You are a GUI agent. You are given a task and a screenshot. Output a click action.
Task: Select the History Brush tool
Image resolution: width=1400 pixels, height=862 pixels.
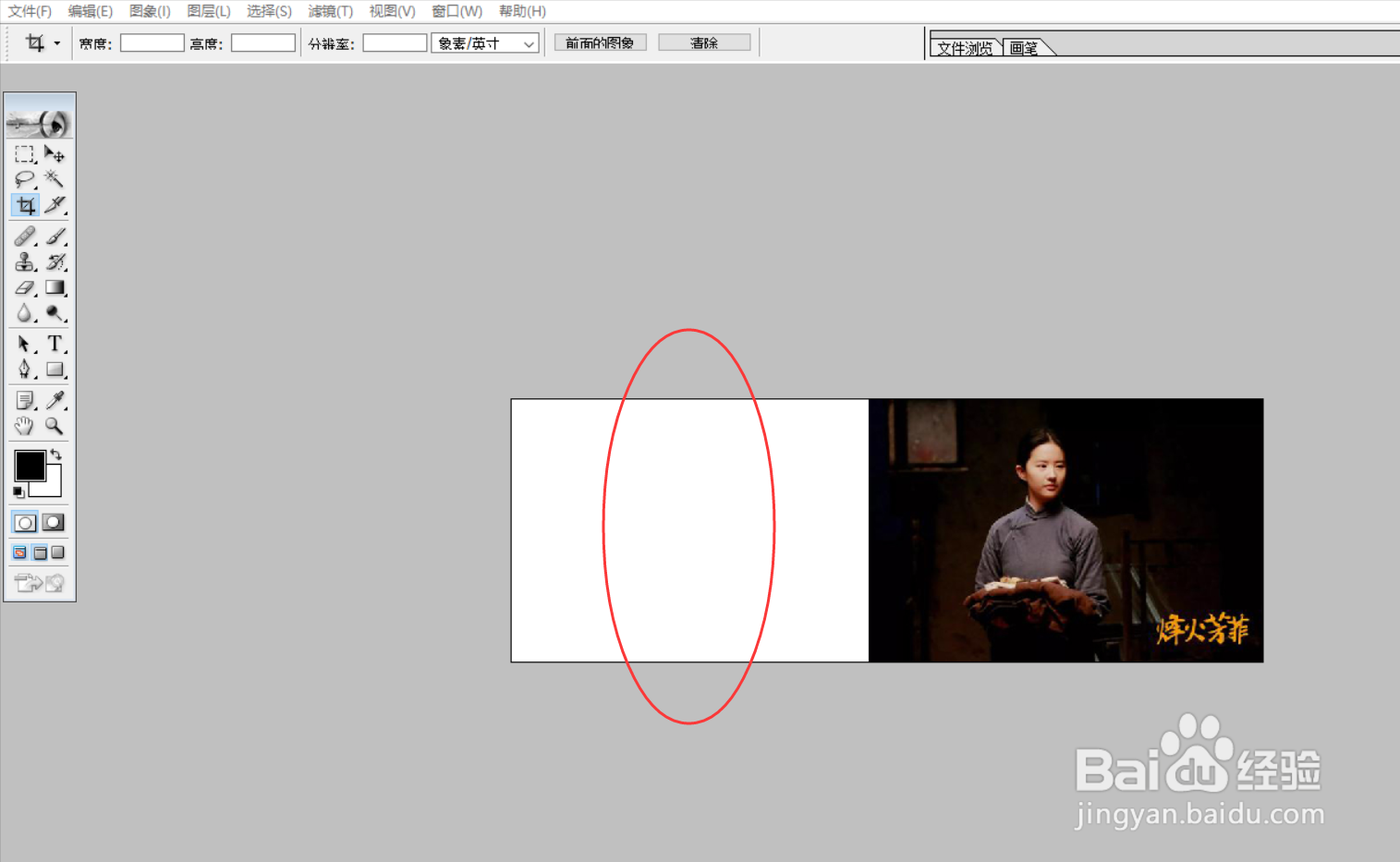coord(55,262)
